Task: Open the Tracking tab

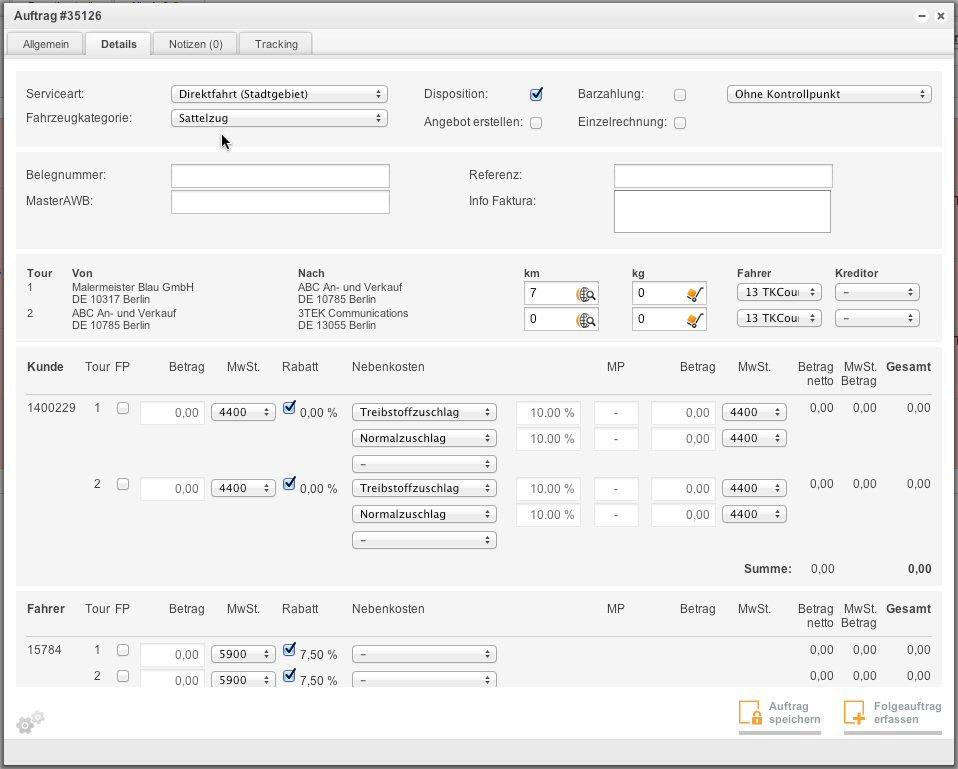Action: click(276, 44)
